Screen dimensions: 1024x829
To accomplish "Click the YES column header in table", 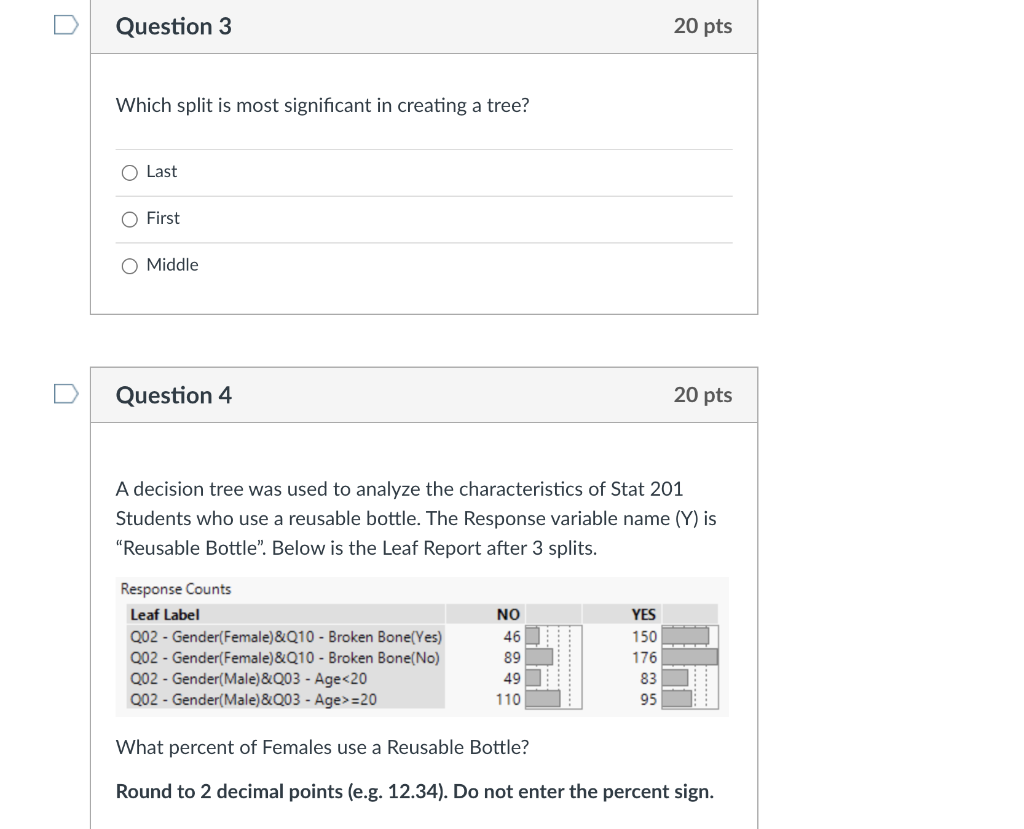I will tap(643, 615).
